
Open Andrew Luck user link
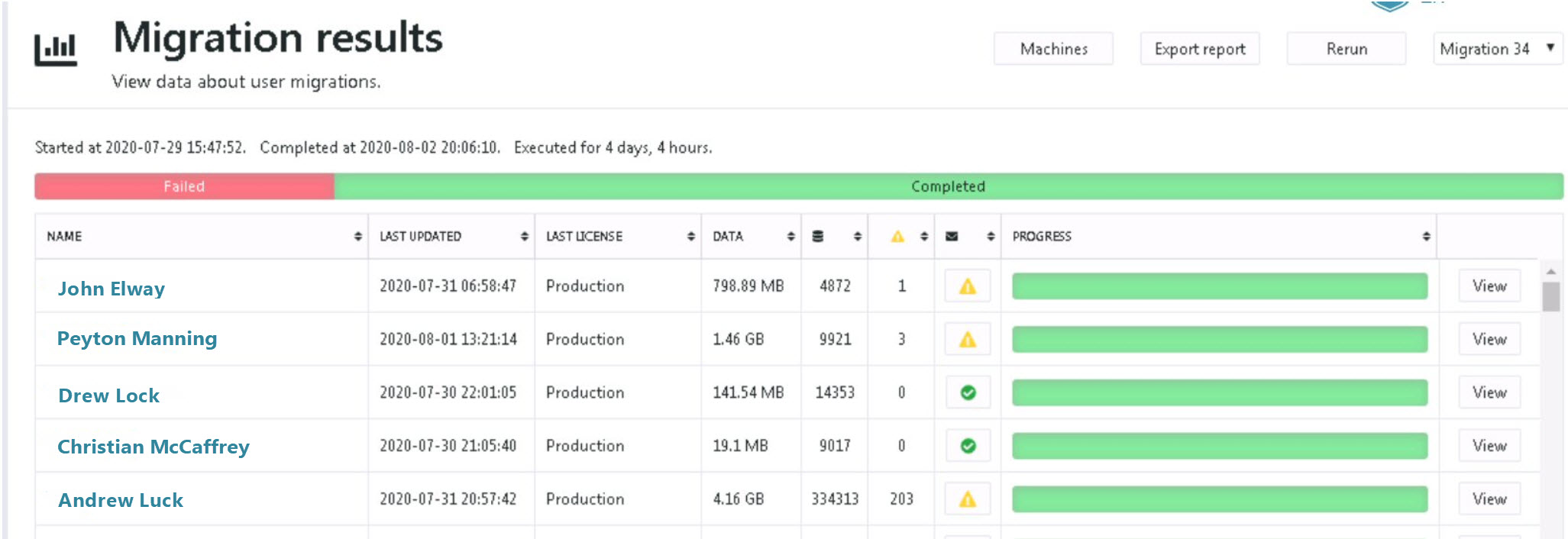point(121,500)
